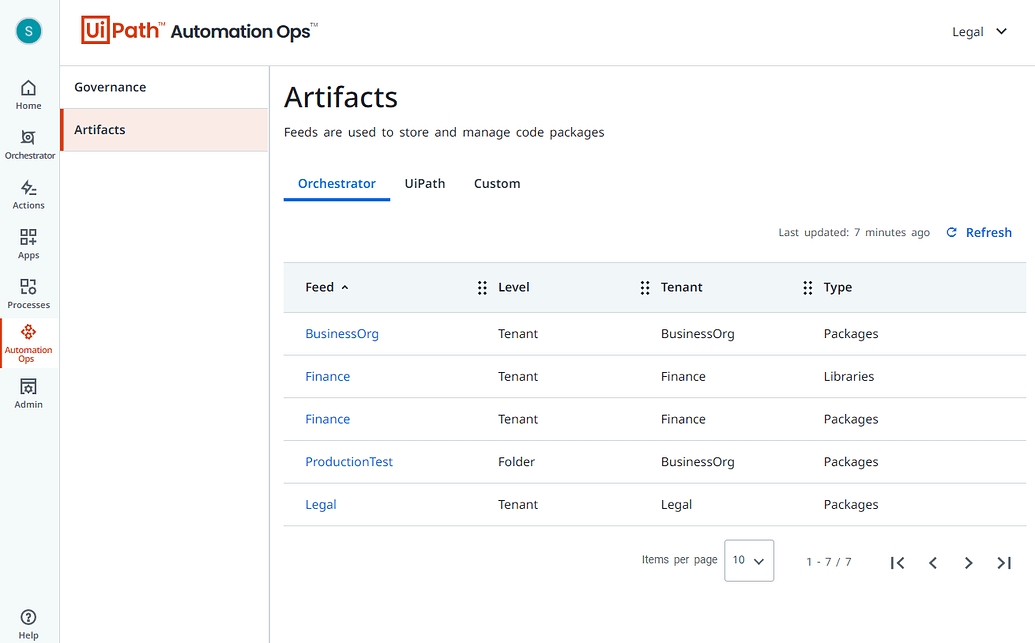Open the BusinessOrg feed link
The image size is (1035, 643).
coord(342,334)
